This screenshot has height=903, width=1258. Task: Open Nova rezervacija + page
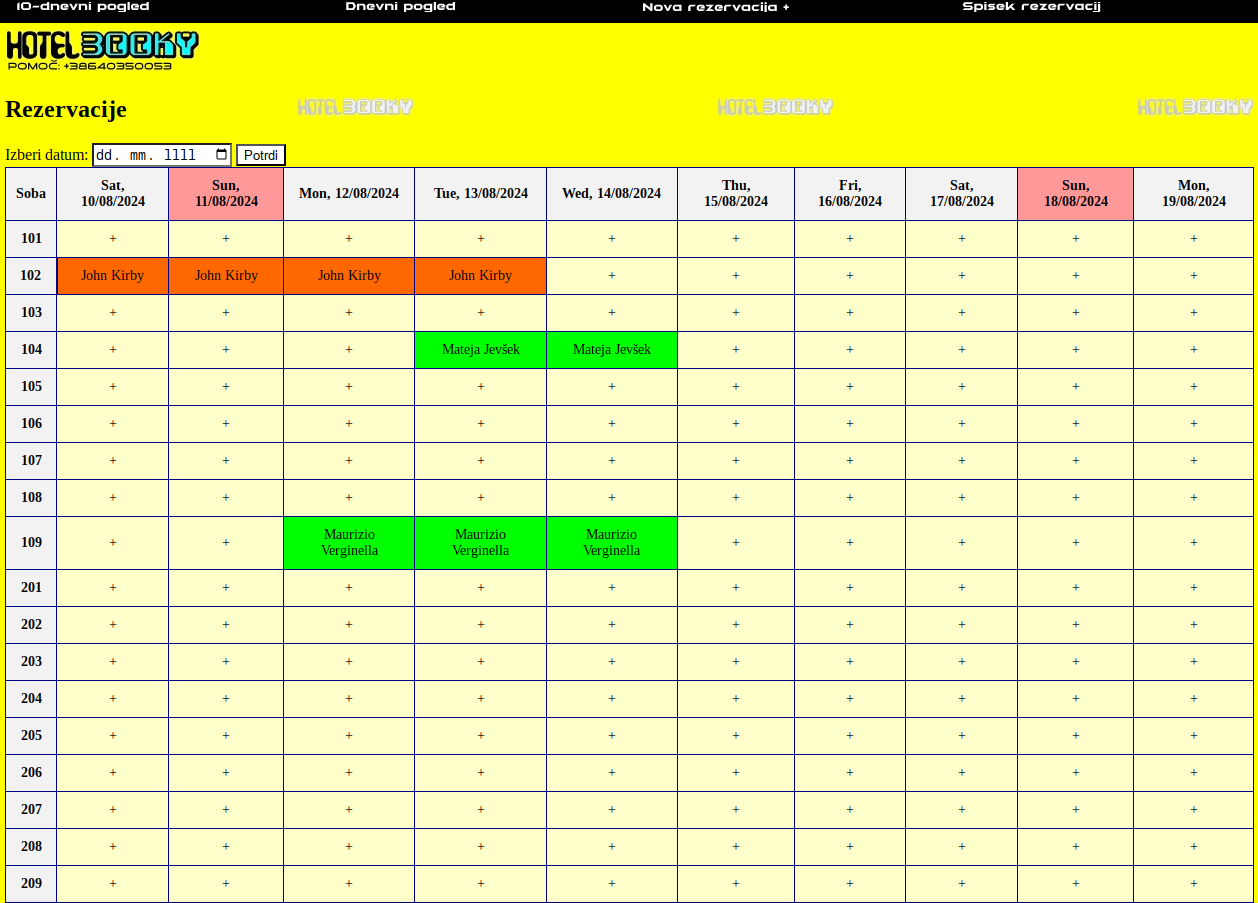pos(715,7)
